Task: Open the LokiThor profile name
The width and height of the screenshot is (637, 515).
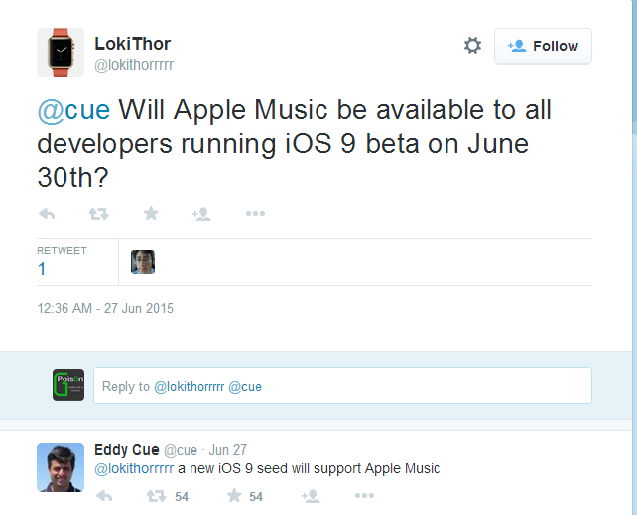Action: 132,44
